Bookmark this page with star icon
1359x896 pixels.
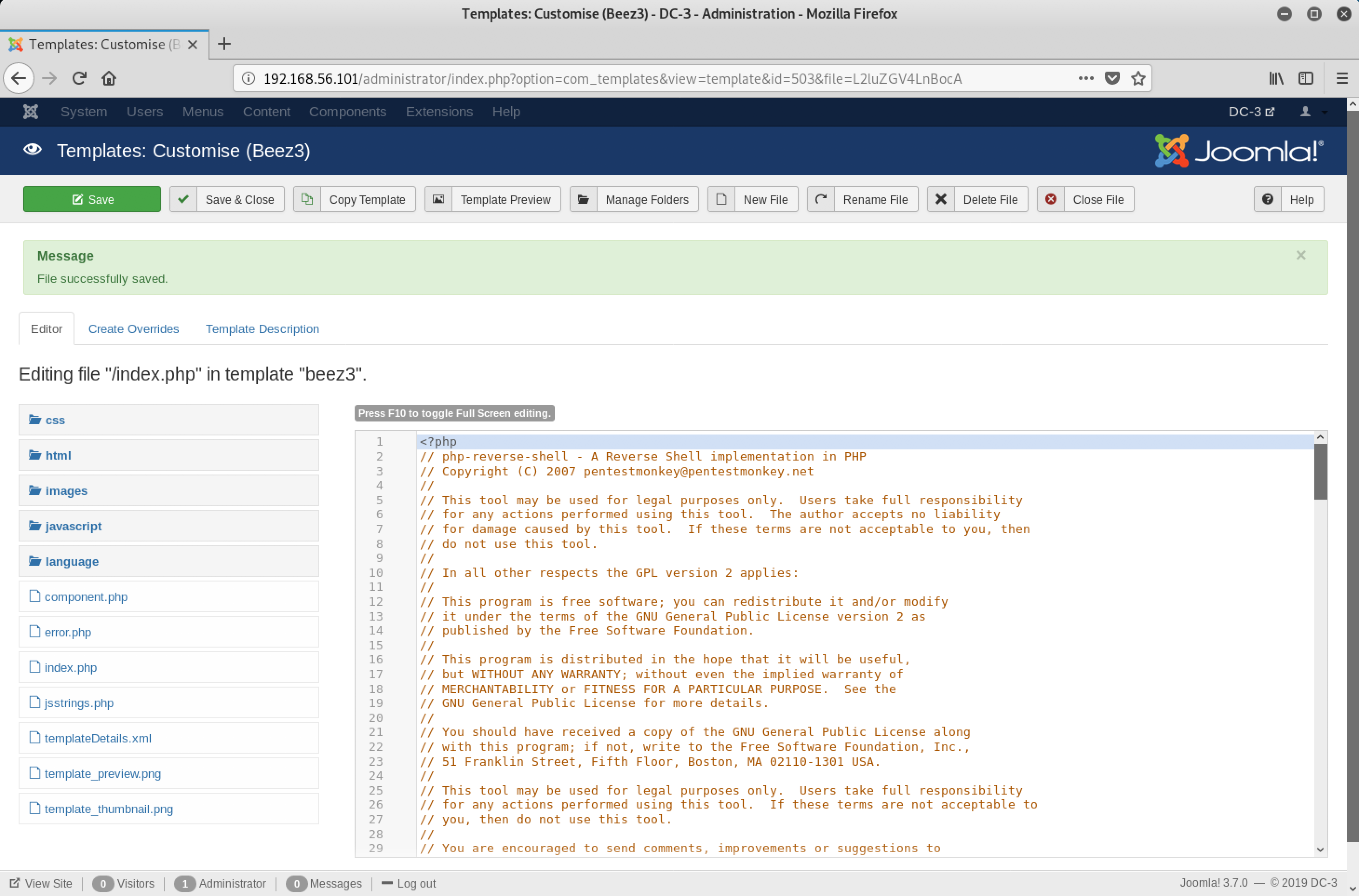click(x=1138, y=78)
